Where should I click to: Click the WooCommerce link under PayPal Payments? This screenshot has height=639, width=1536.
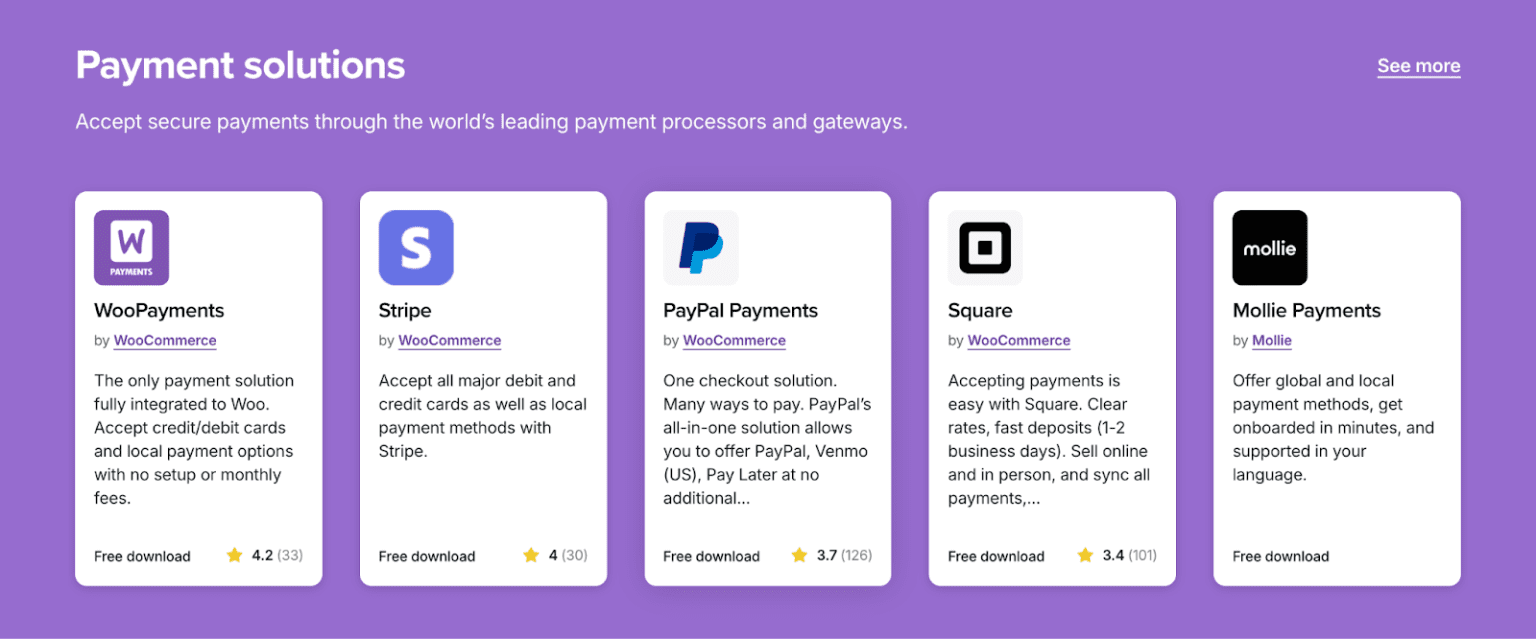[x=734, y=340]
